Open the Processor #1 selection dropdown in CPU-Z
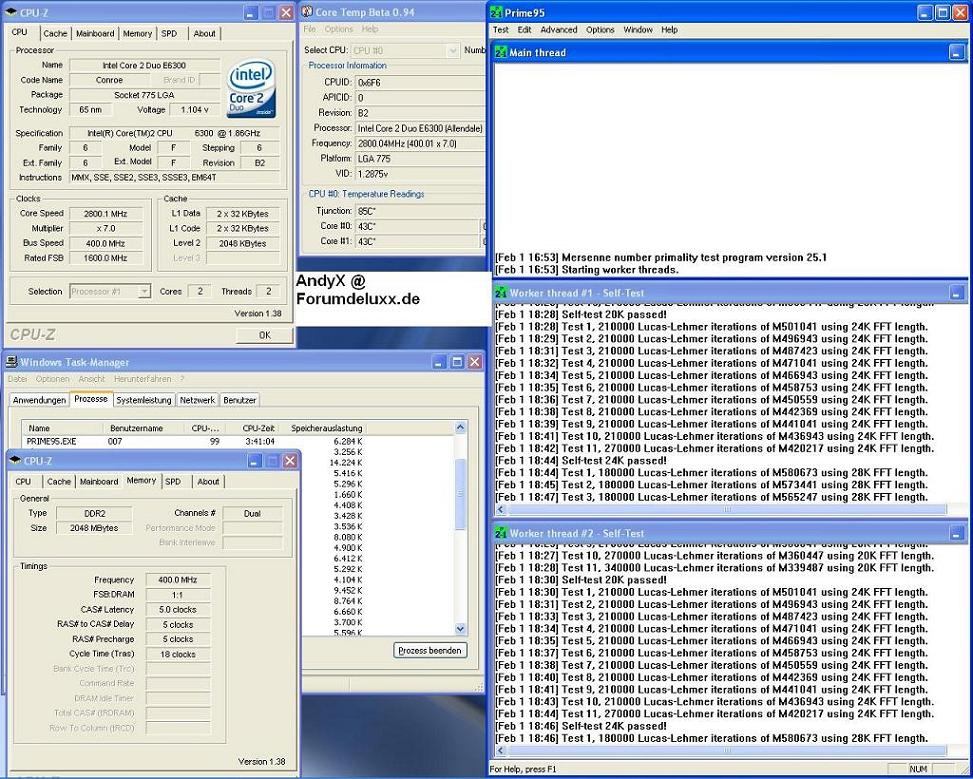The height and width of the screenshot is (779, 973). [x=144, y=291]
